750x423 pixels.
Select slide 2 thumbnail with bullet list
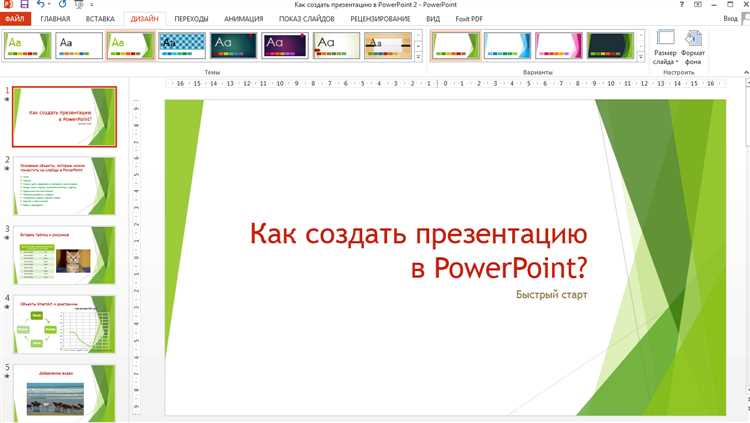point(65,186)
